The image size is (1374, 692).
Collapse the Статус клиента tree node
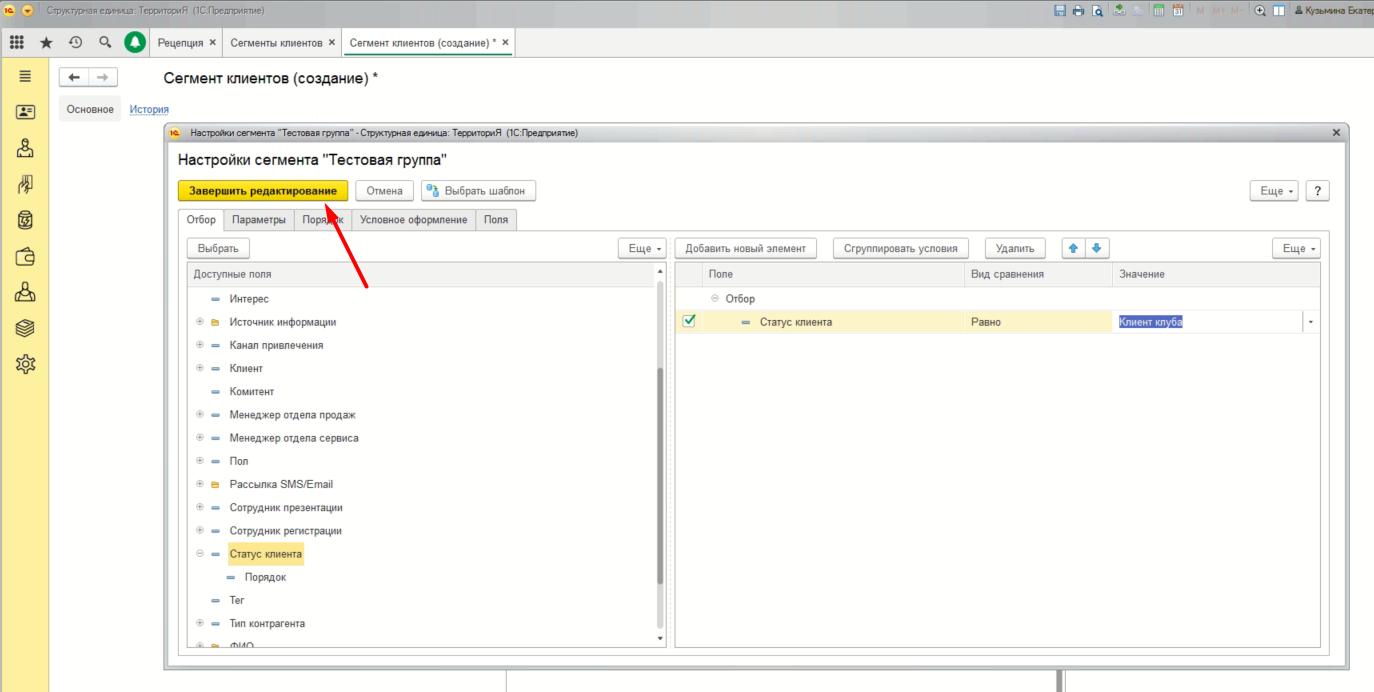[x=200, y=554]
